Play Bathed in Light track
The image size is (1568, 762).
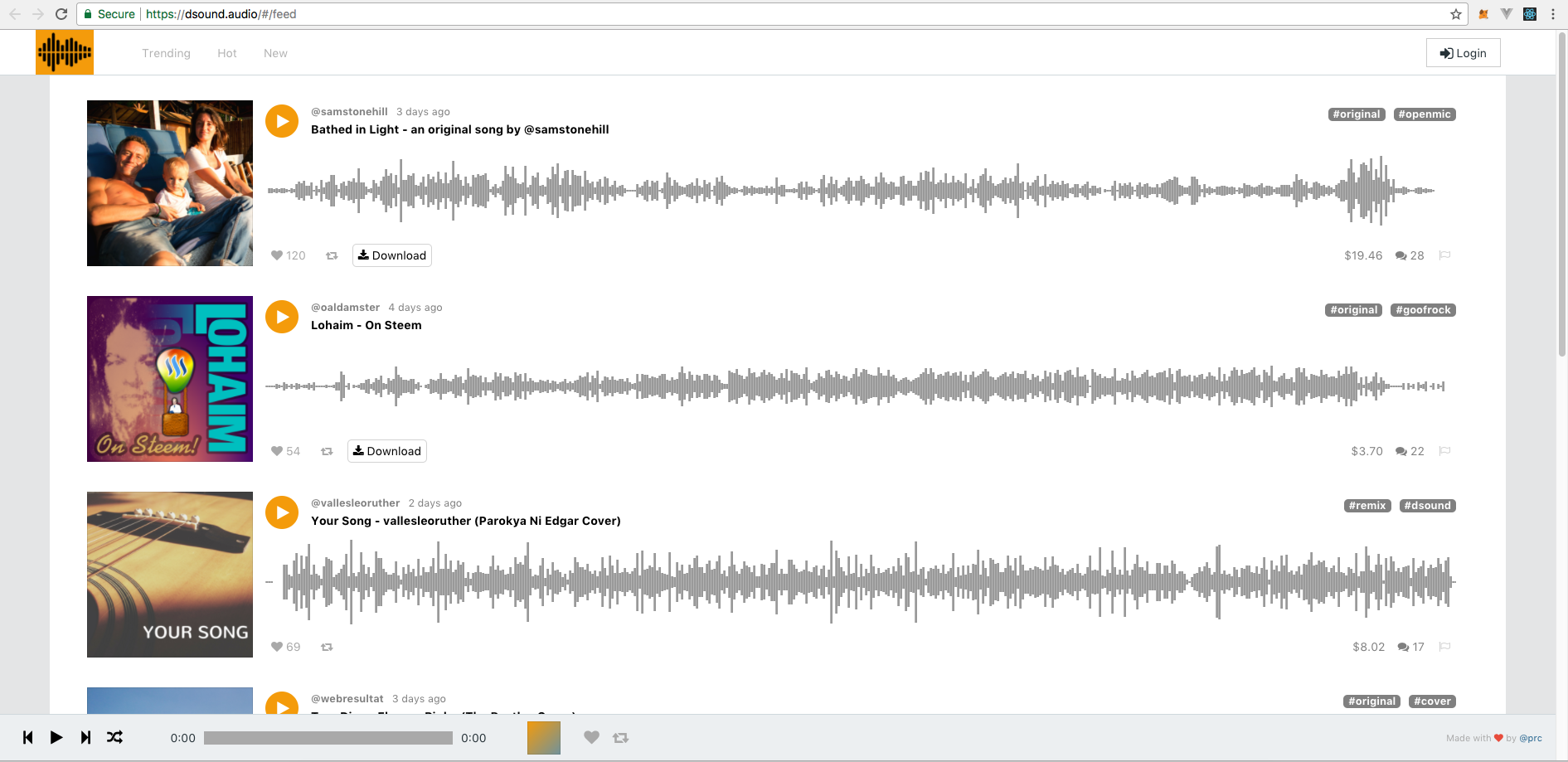click(x=282, y=121)
